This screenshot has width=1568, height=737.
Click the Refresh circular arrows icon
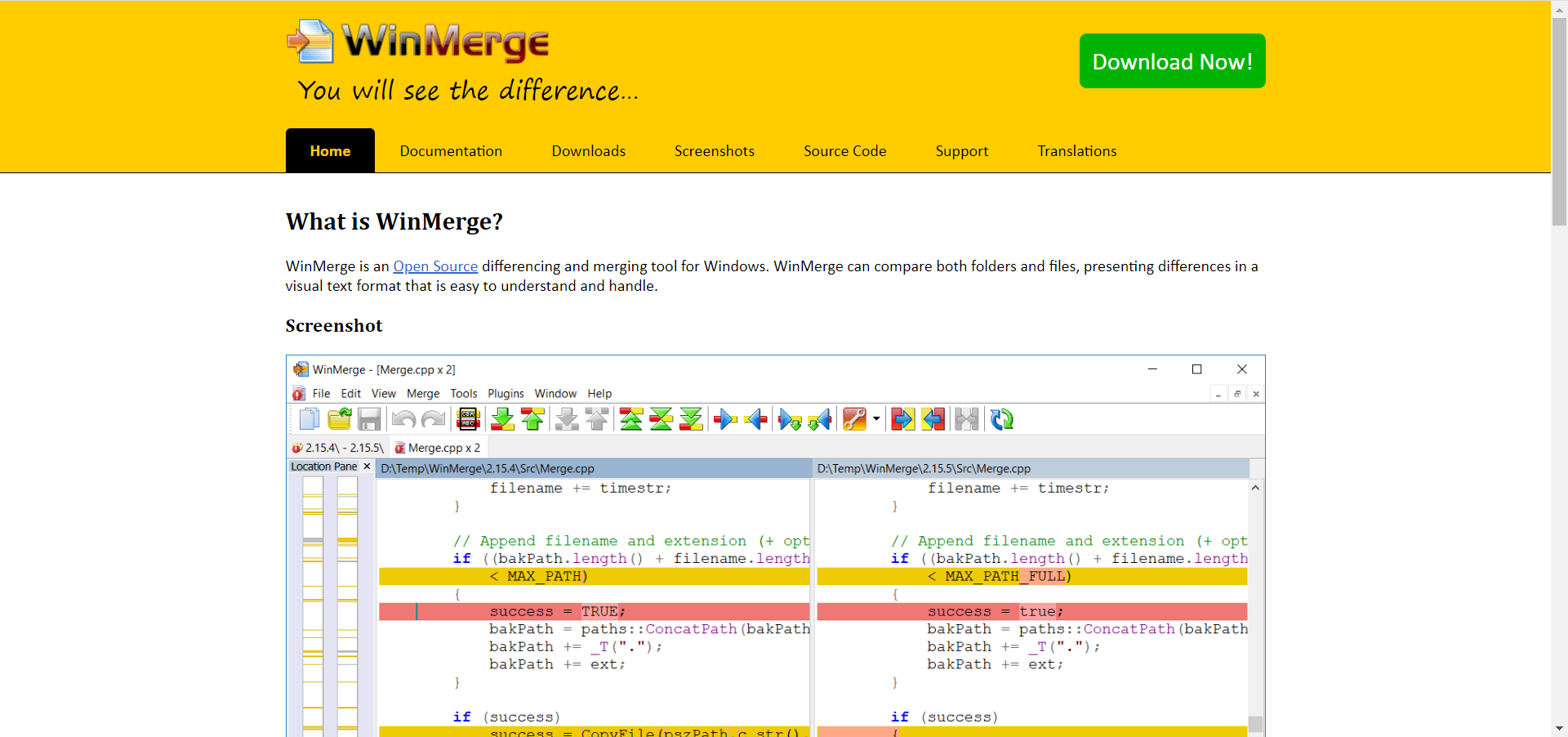click(1001, 419)
